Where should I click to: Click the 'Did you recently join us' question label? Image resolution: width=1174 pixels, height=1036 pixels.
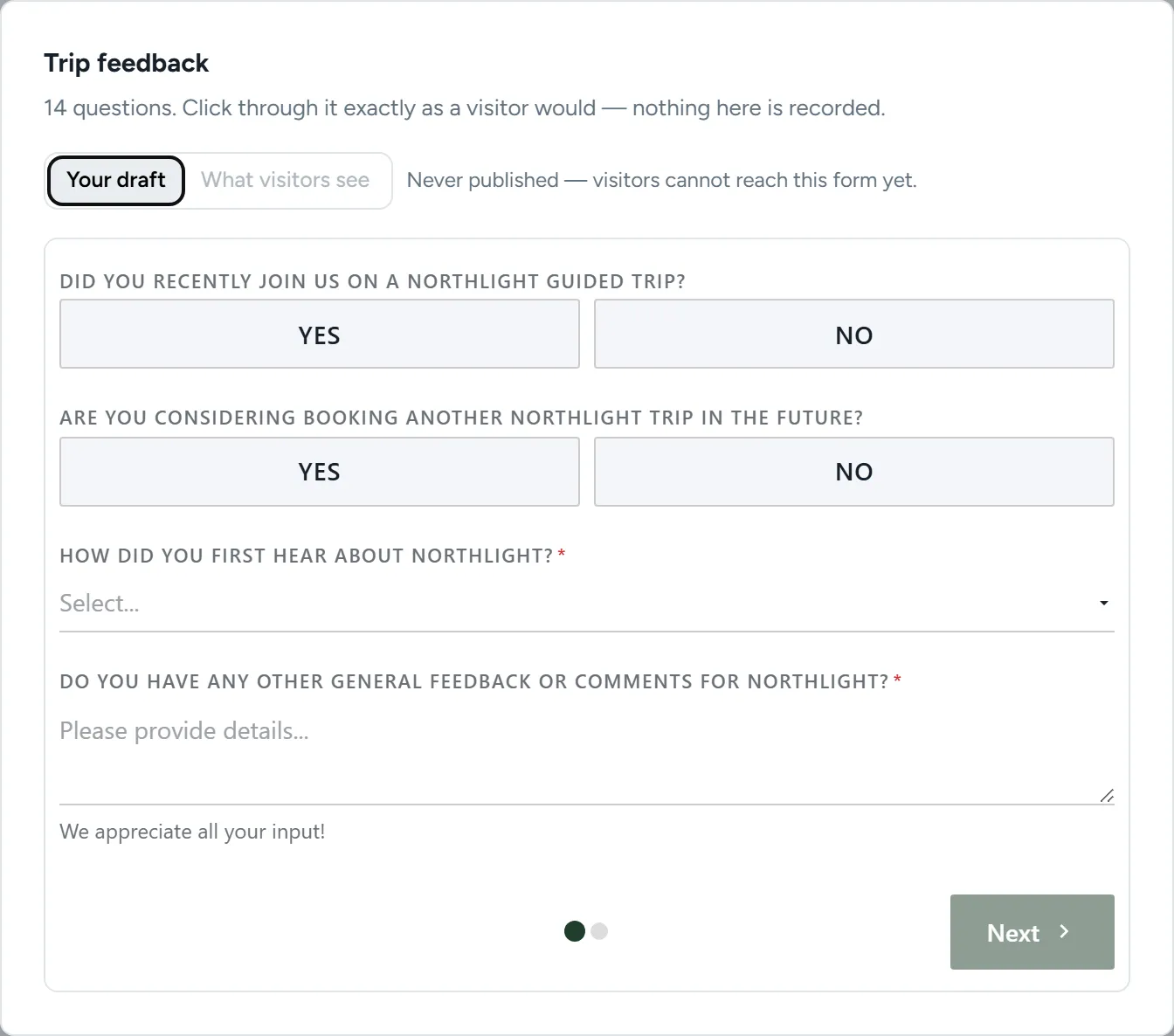373,281
